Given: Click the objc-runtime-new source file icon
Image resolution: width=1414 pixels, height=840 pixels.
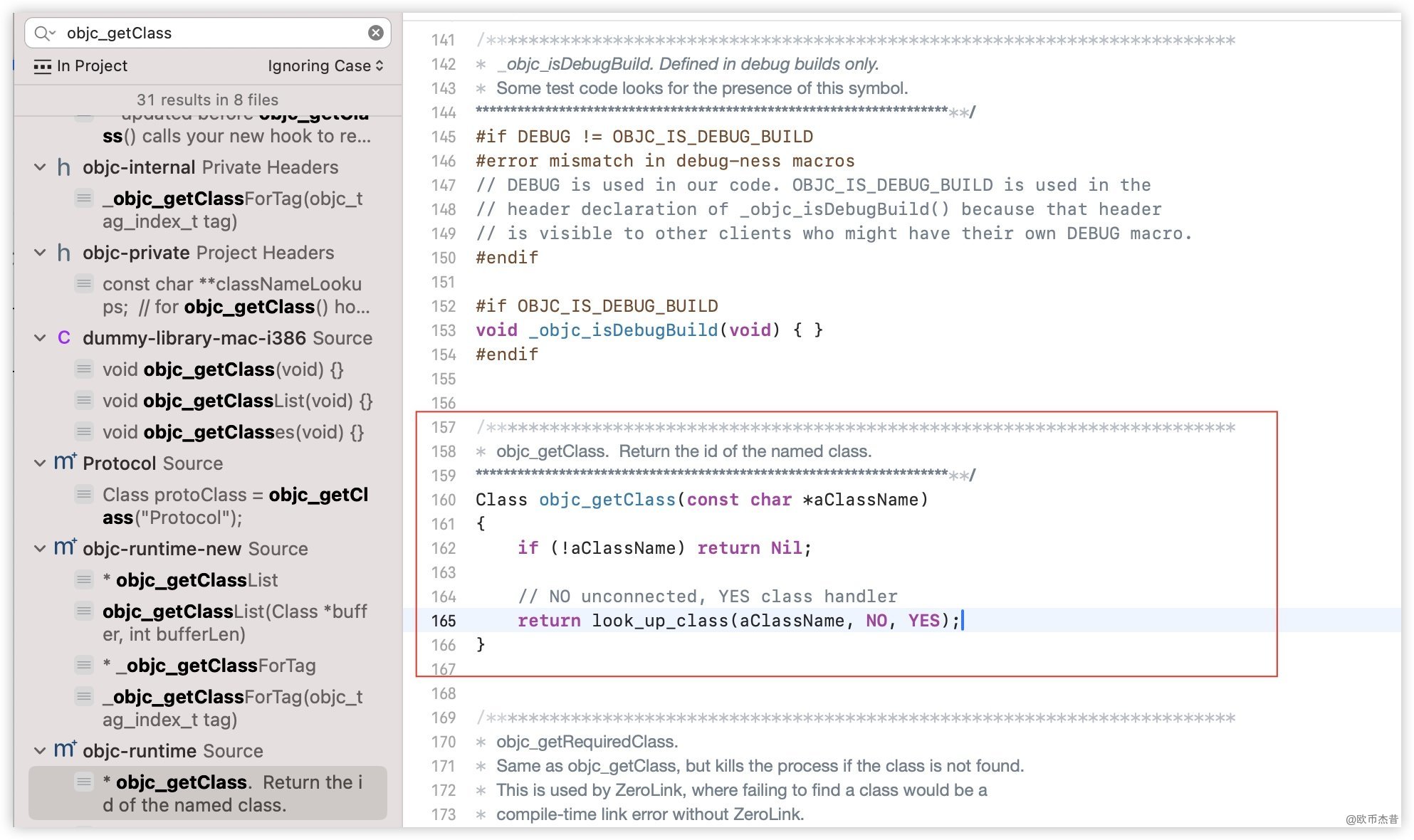Looking at the screenshot, I should pyautogui.click(x=65, y=548).
